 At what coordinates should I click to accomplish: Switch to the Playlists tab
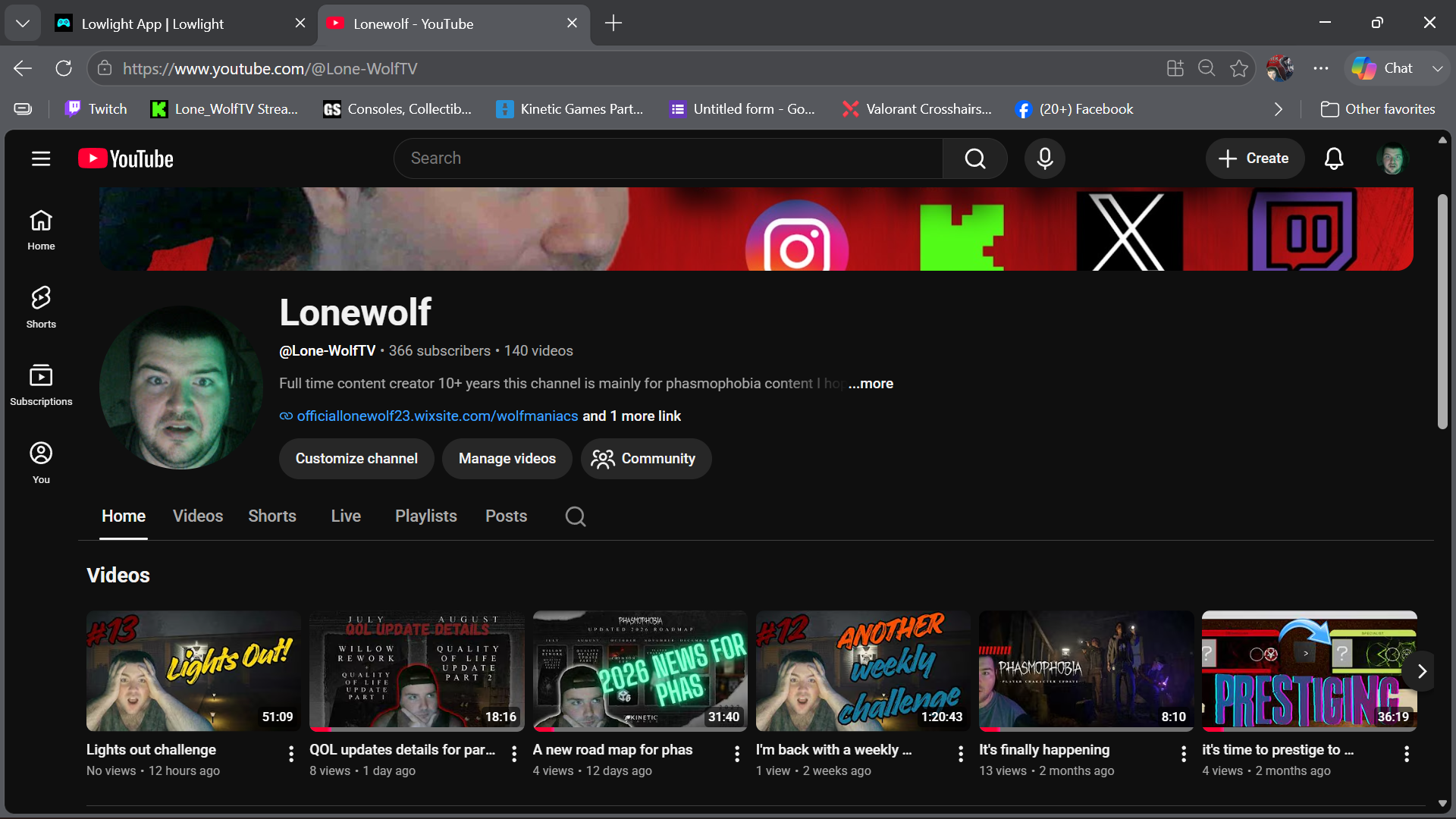tap(426, 516)
